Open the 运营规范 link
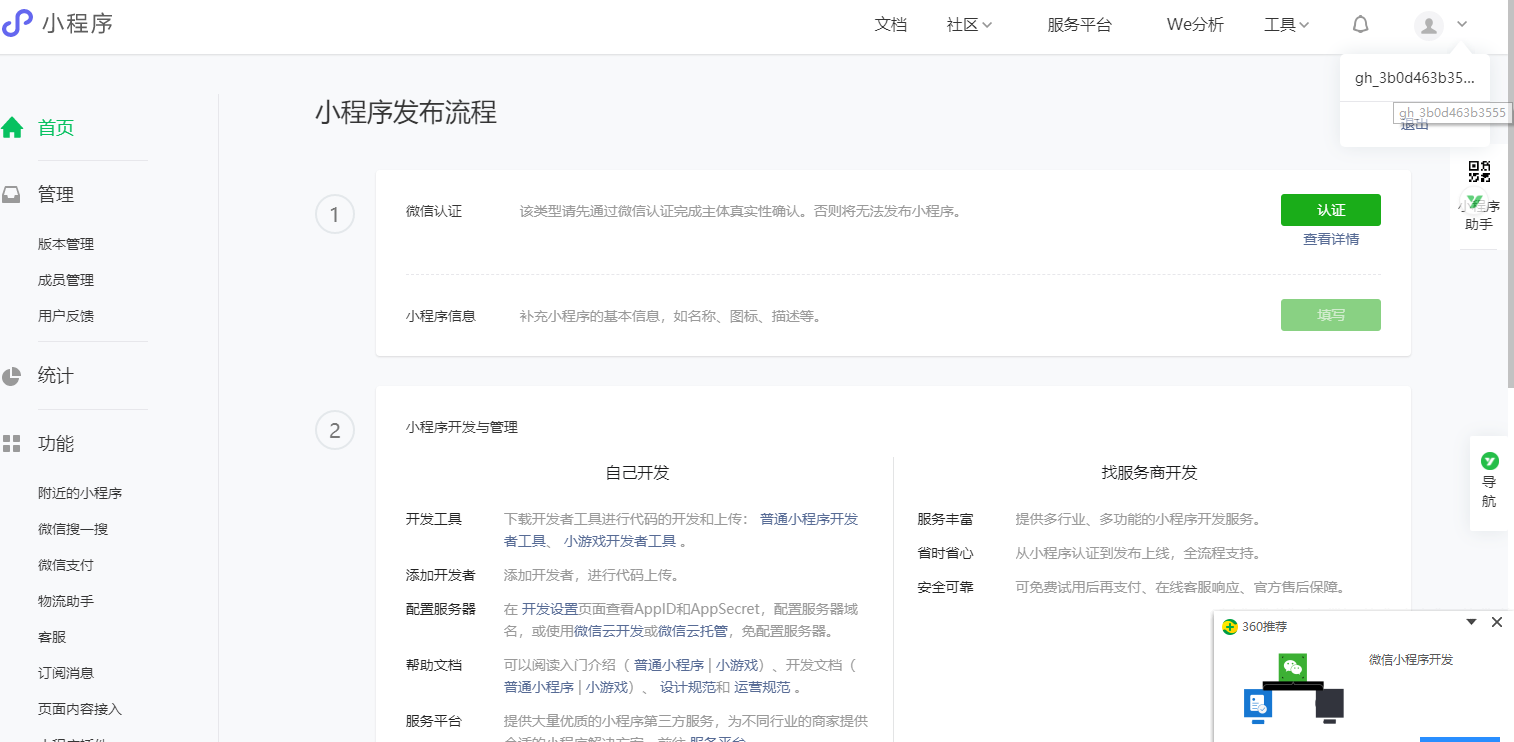The image size is (1514, 742). pos(762,687)
